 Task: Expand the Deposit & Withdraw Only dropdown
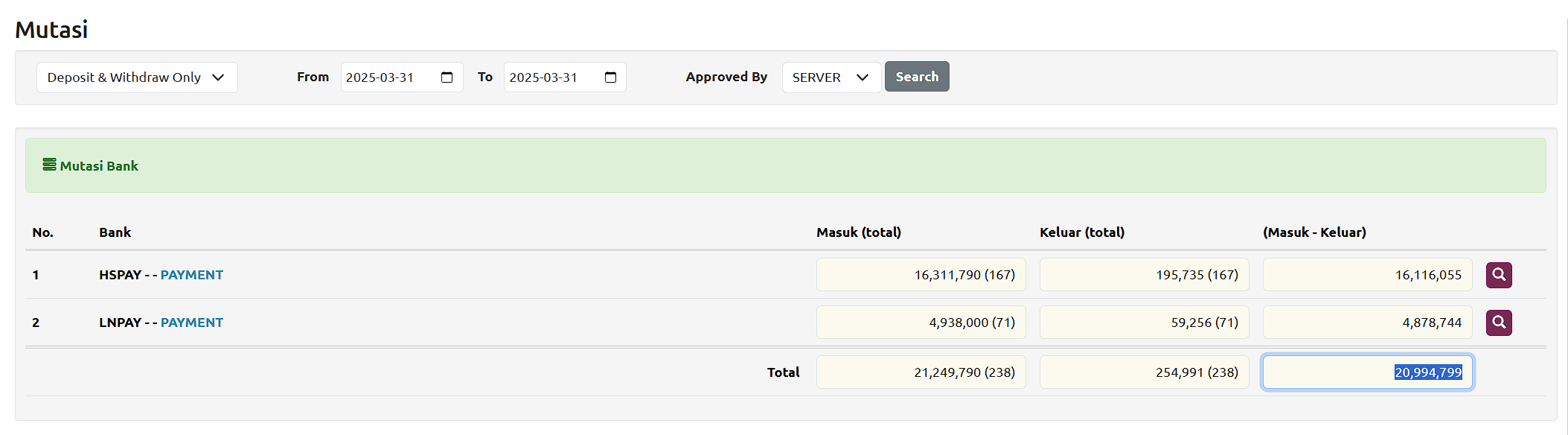point(137,77)
